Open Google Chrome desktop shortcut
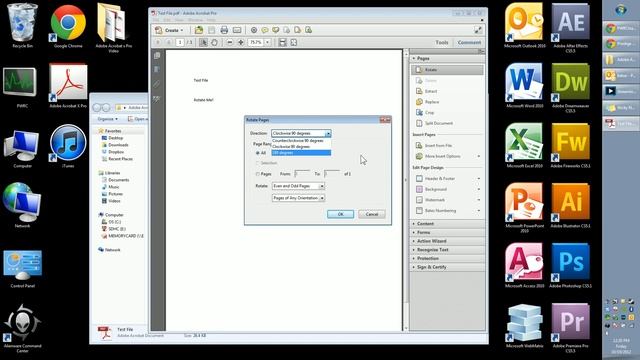The width and height of the screenshot is (640, 360). 68,27
